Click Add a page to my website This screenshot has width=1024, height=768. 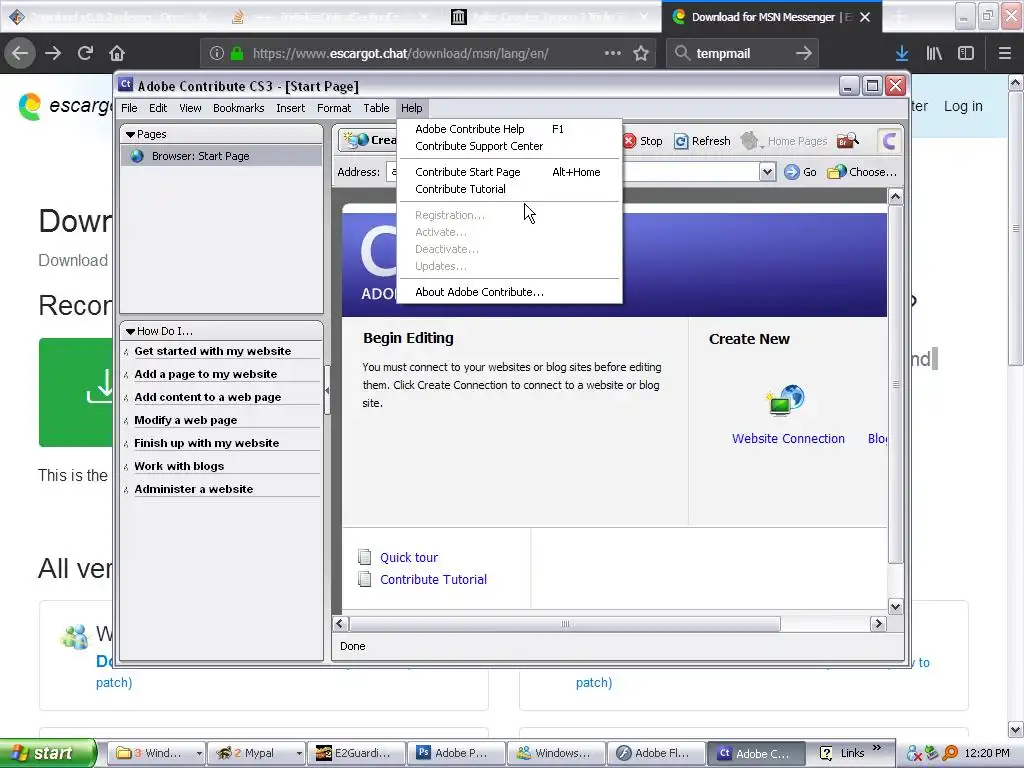click(x=206, y=374)
